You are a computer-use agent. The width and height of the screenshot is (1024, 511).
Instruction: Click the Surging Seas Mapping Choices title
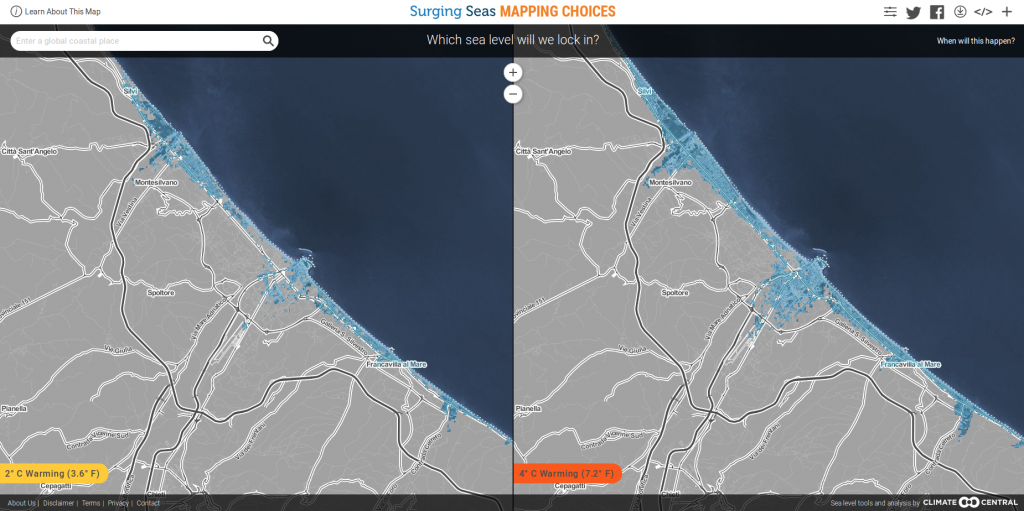tap(513, 12)
